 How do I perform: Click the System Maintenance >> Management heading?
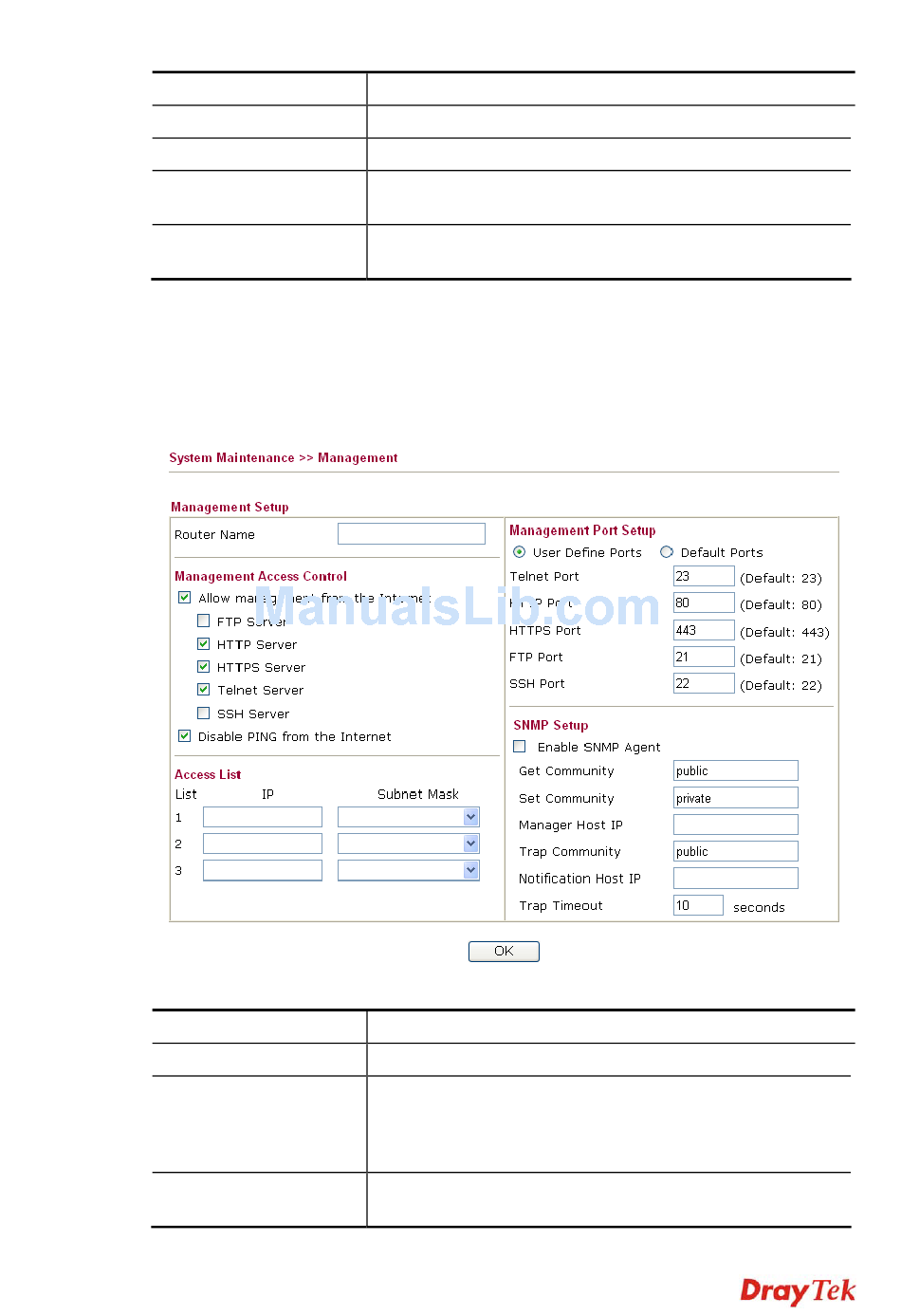coord(284,457)
